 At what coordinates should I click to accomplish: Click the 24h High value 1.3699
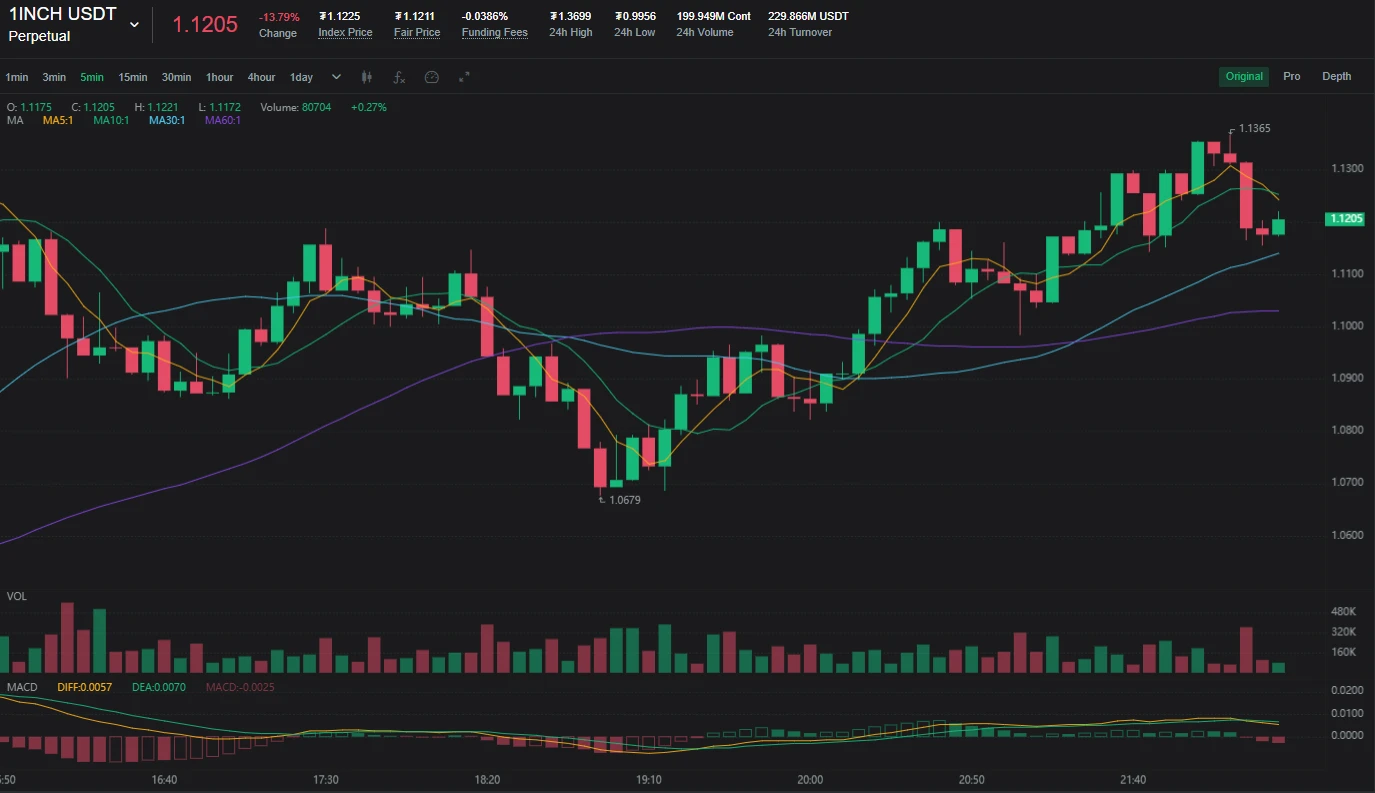click(x=571, y=17)
